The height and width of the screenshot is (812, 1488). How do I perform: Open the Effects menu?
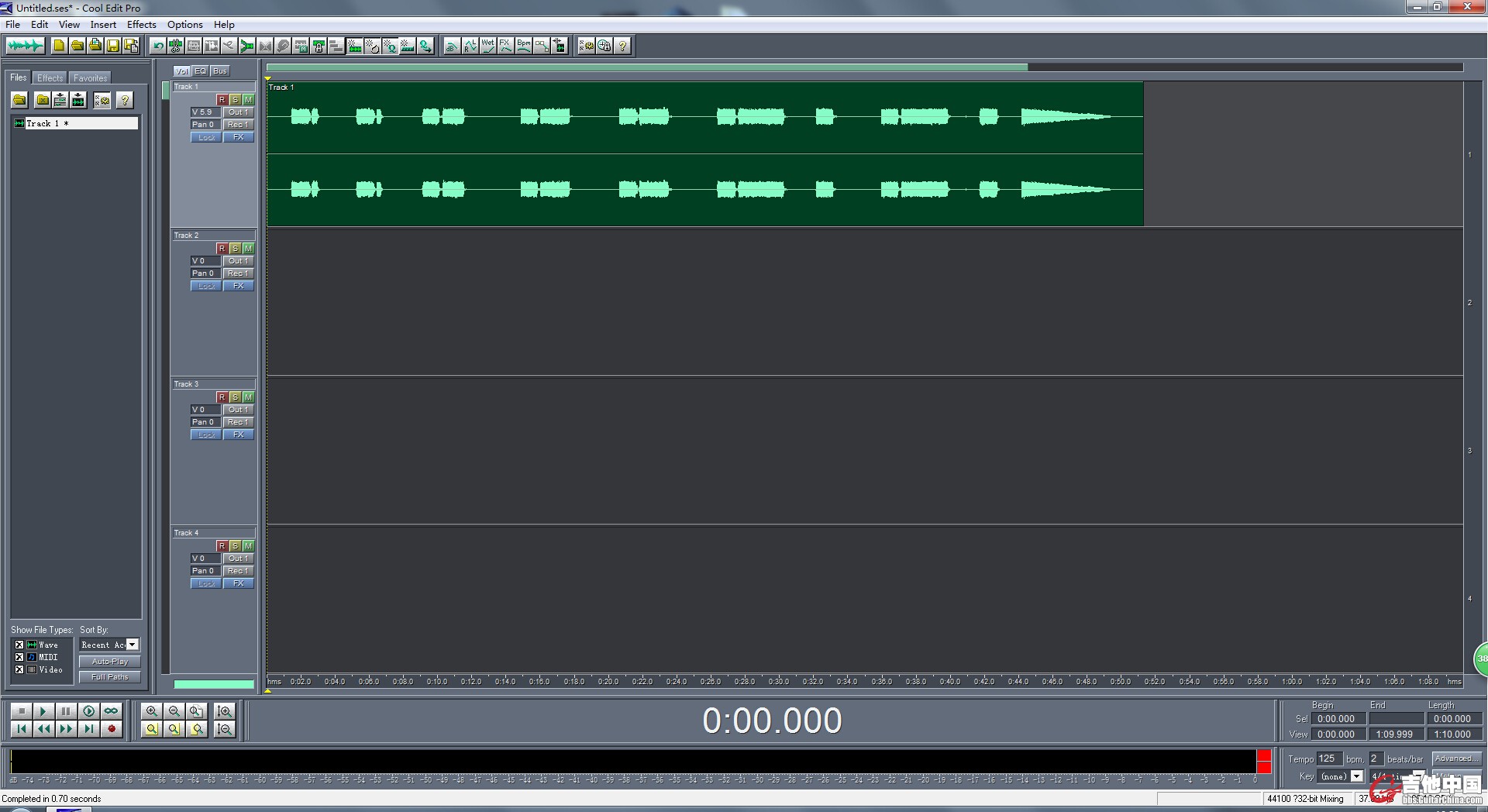(x=141, y=25)
